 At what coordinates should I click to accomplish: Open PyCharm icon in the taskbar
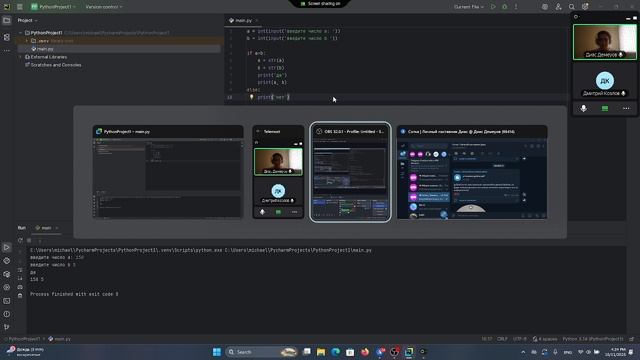coord(409,352)
